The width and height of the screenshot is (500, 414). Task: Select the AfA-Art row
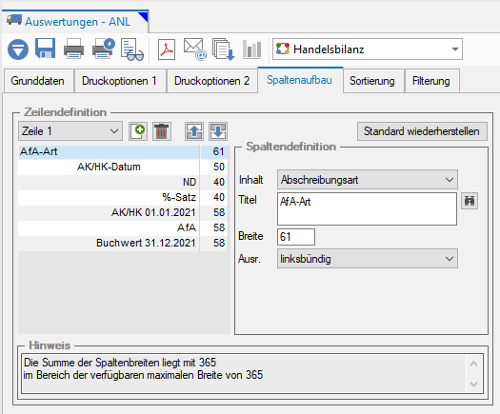point(123,152)
